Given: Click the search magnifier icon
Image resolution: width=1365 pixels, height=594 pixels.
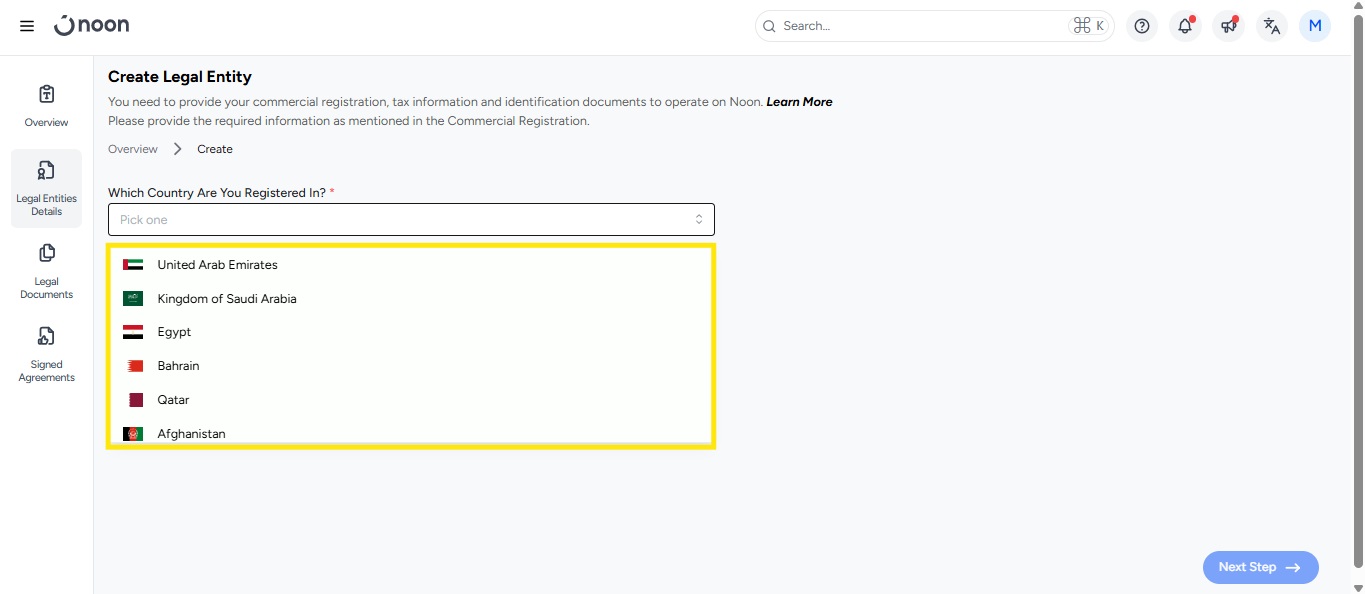Looking at the screenshot, I should pos(769,26).
